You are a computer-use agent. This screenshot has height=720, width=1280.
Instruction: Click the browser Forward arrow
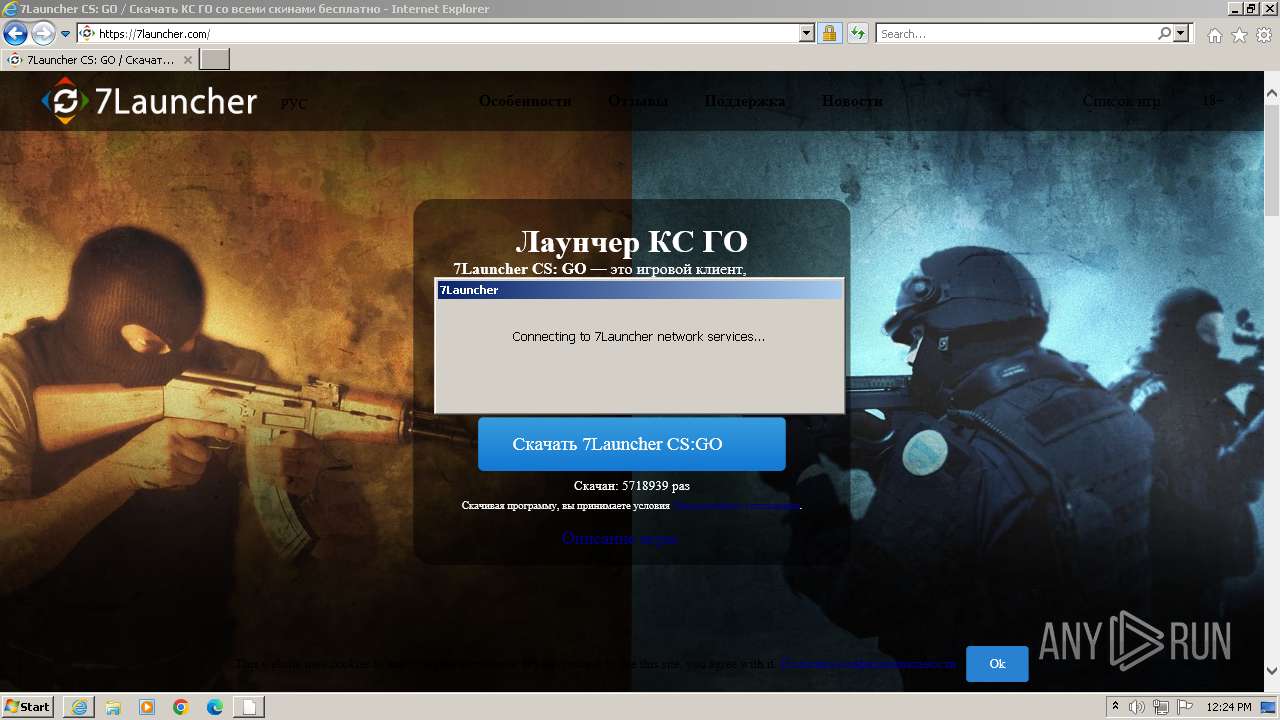pyautogui.click(x=43, y=33)
